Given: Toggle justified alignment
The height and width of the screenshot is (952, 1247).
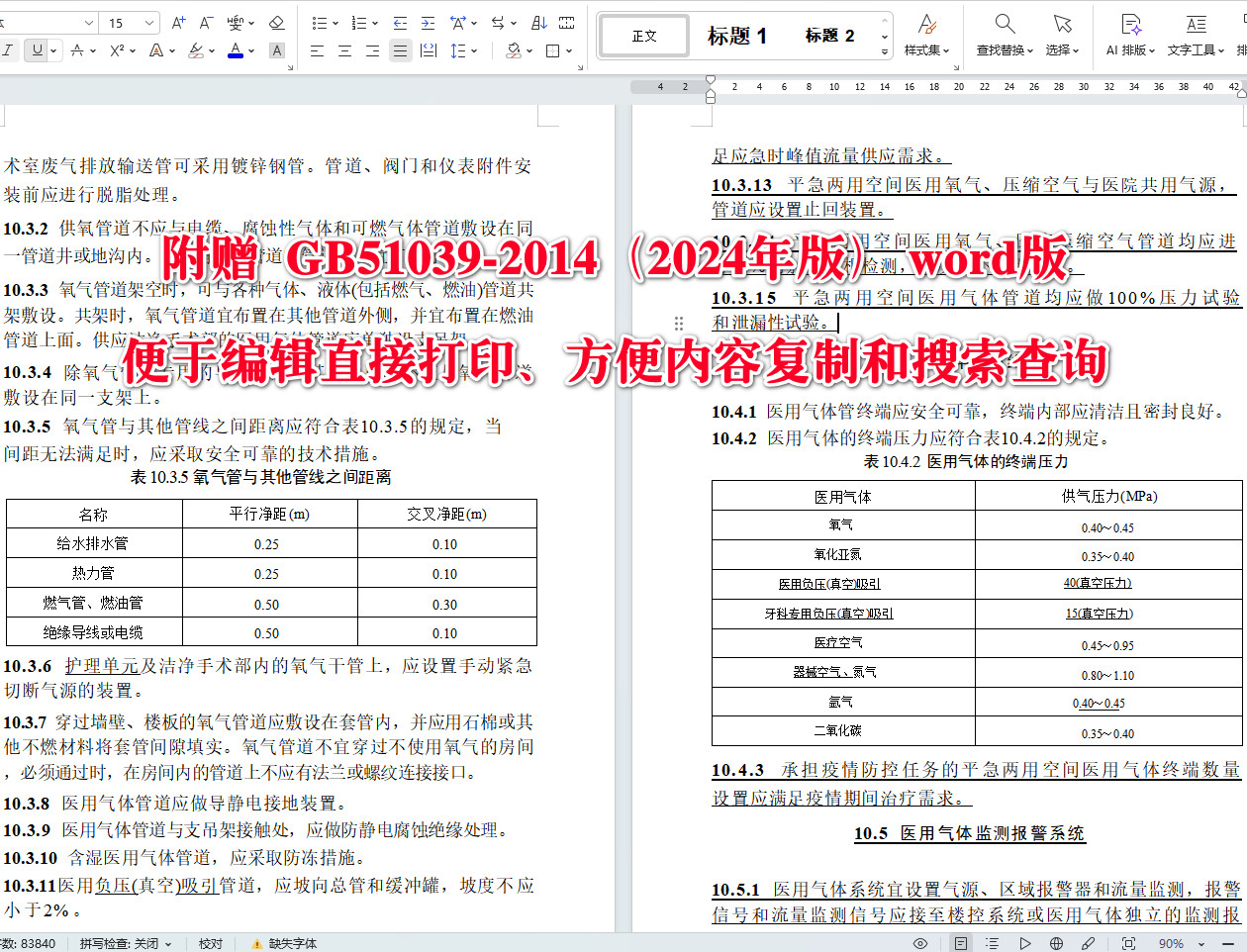Looking at the screenshot, I should [400, 50].
